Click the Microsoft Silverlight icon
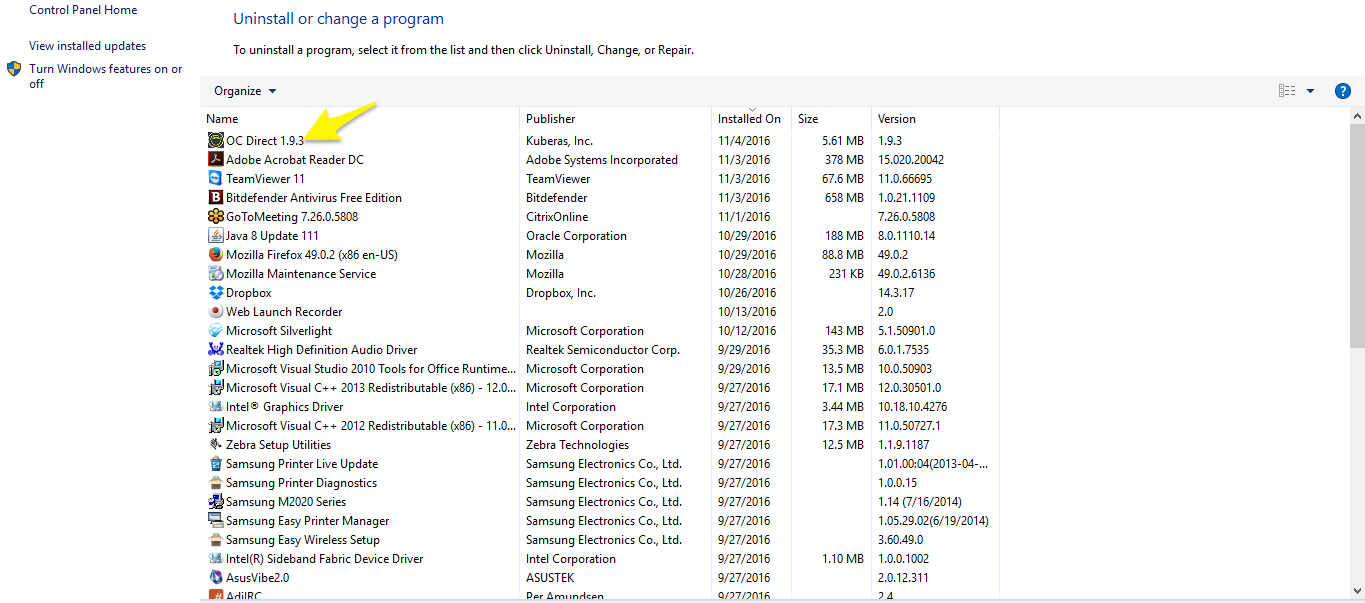The width and height of the screenshot is (1365, 603). pos(216,331)
